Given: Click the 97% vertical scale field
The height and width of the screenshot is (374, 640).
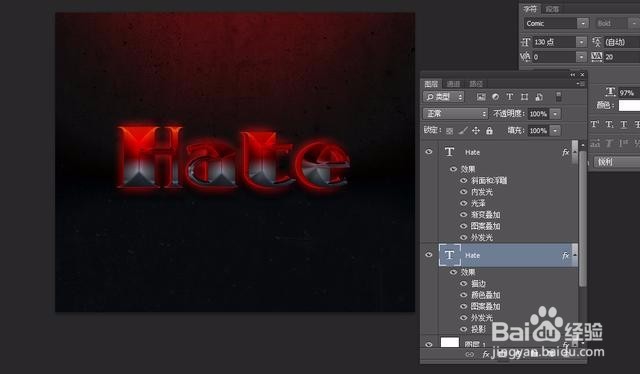Looking at the screenshot, I should (628, 93).
